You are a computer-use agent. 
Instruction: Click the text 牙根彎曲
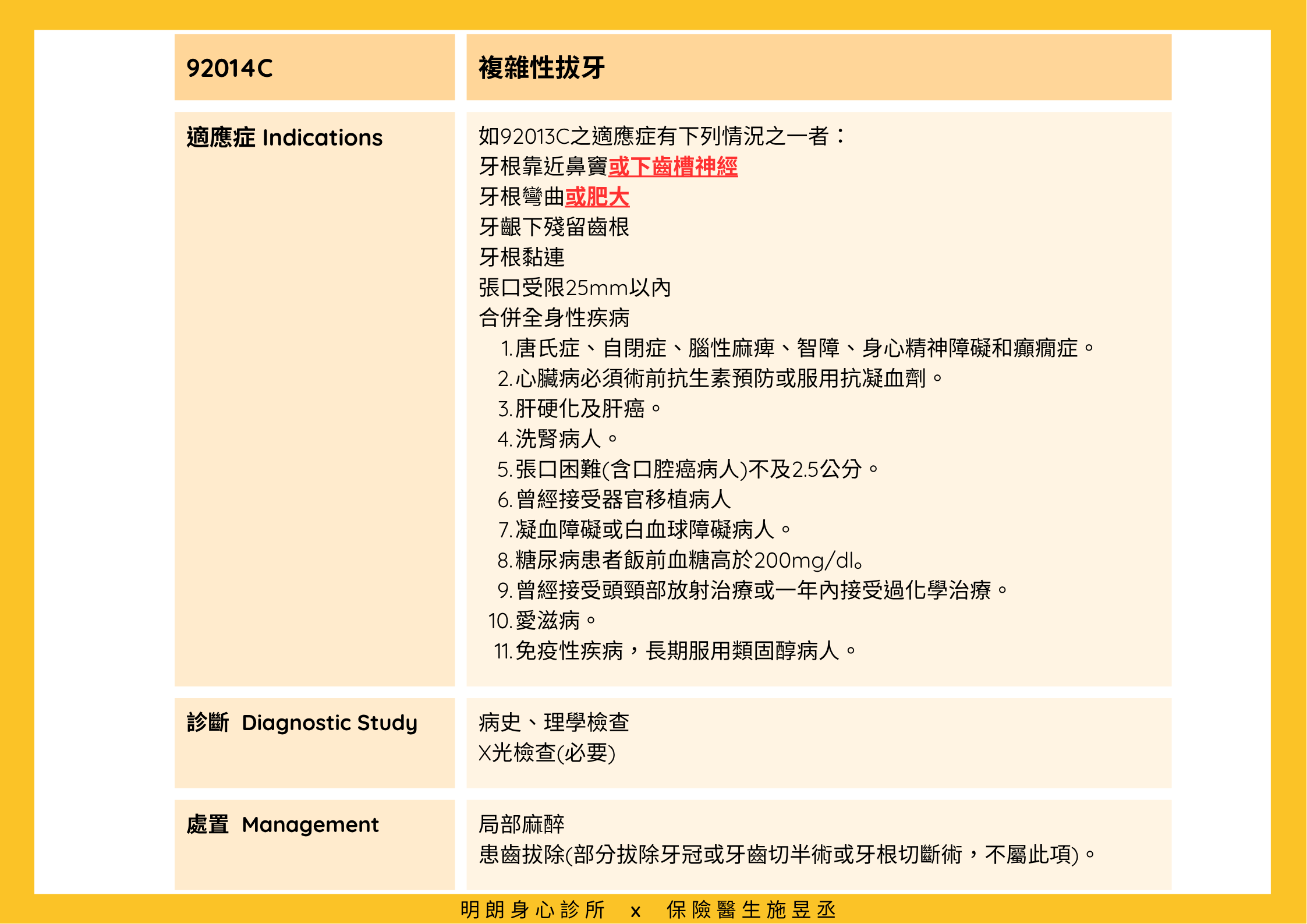522,197
